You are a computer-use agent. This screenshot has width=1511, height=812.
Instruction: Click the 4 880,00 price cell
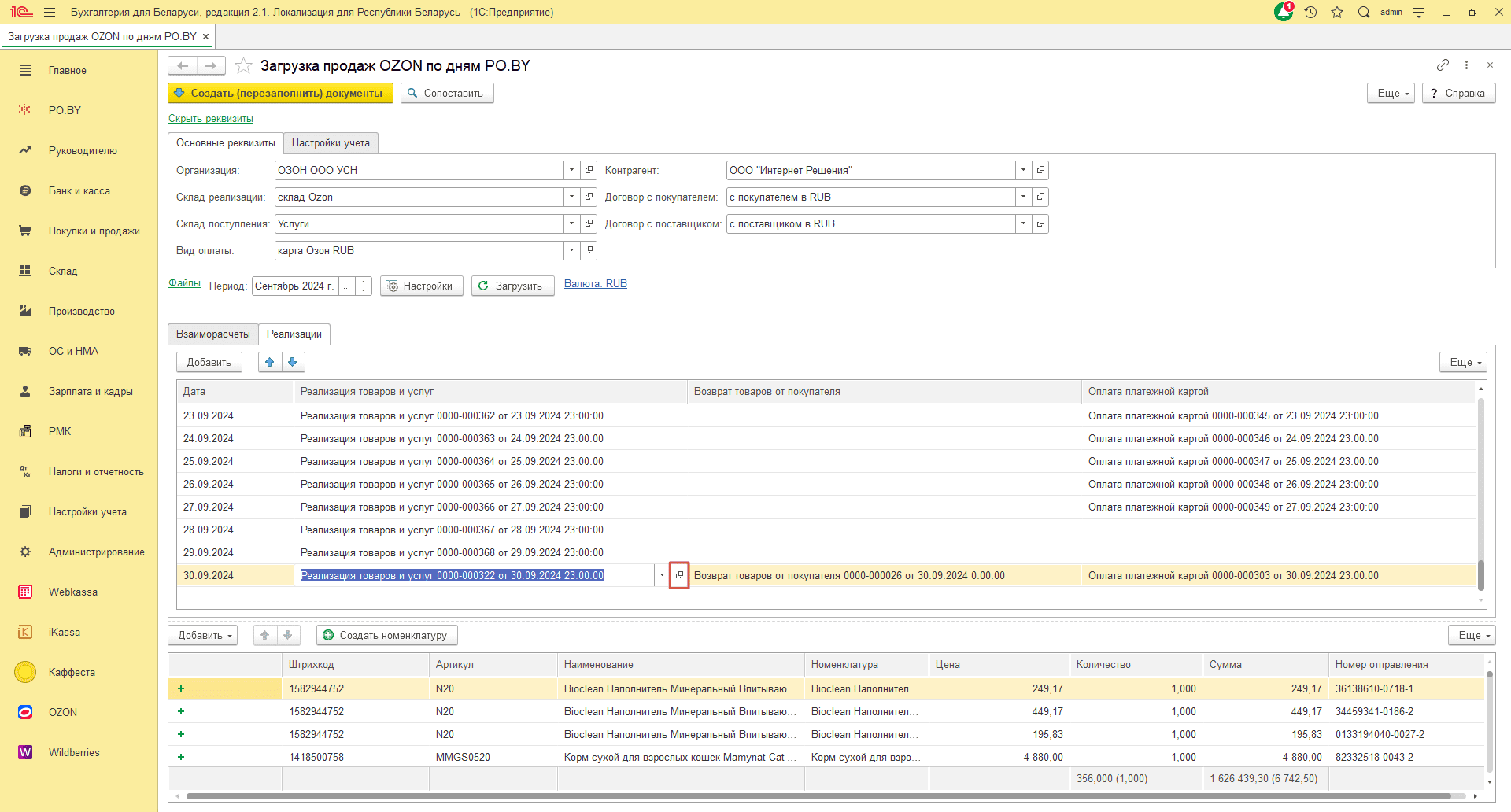999,757
